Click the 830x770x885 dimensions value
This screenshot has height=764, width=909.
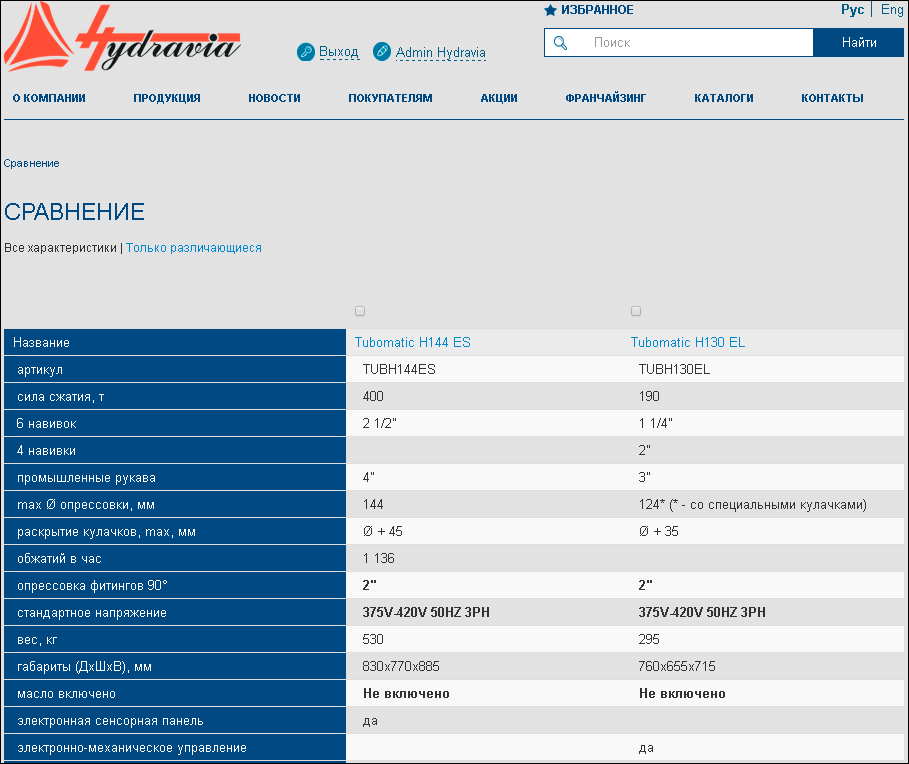coord(401,667)
